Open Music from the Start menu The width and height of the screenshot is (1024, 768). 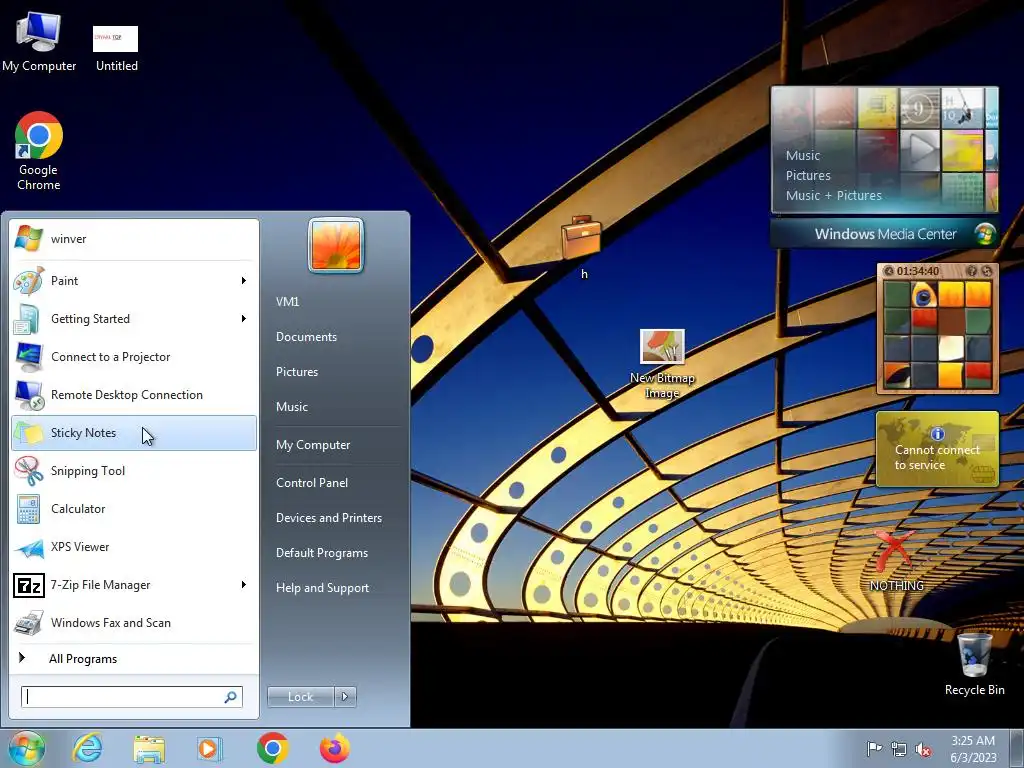[292, 407]
